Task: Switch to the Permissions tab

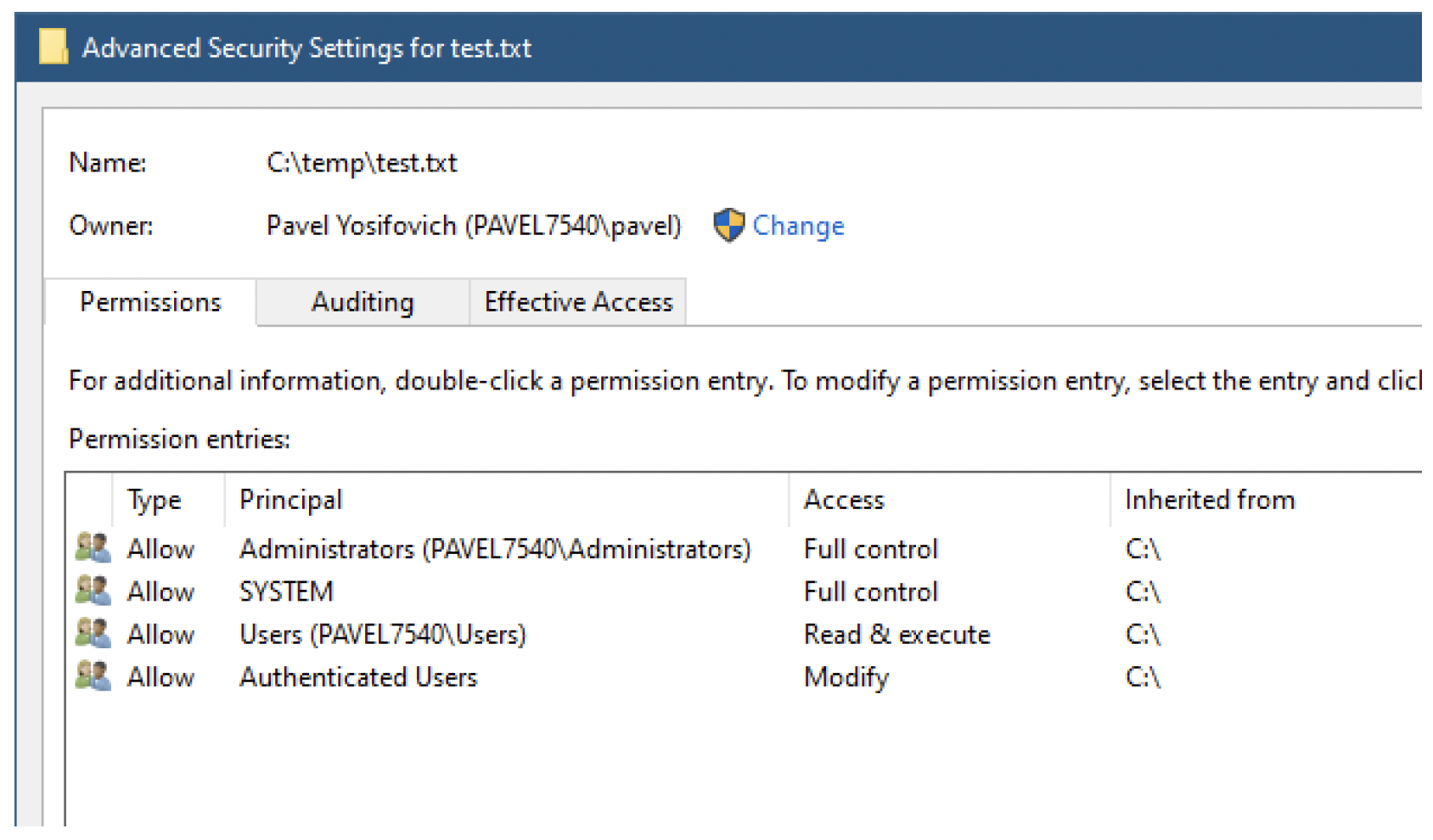Action: point(150,302)
